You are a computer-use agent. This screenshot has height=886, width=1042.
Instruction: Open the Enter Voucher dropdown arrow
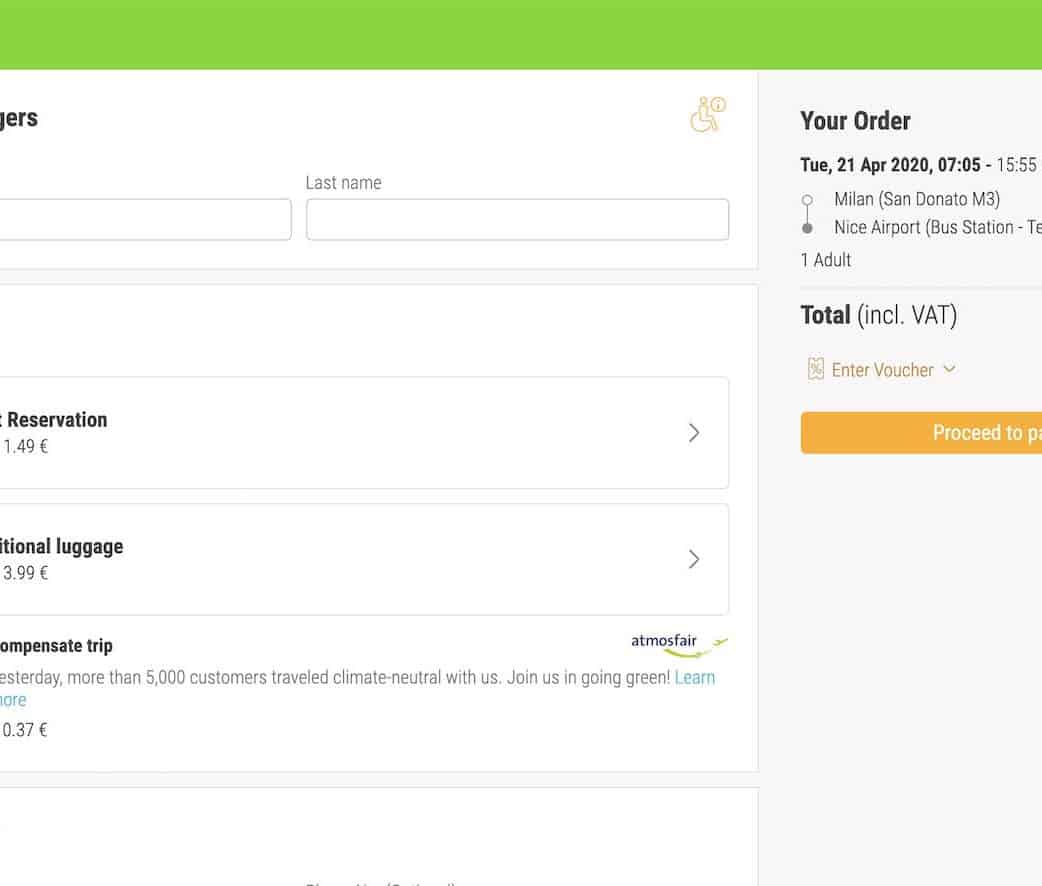pyautogui.click(x=949, y=369)
